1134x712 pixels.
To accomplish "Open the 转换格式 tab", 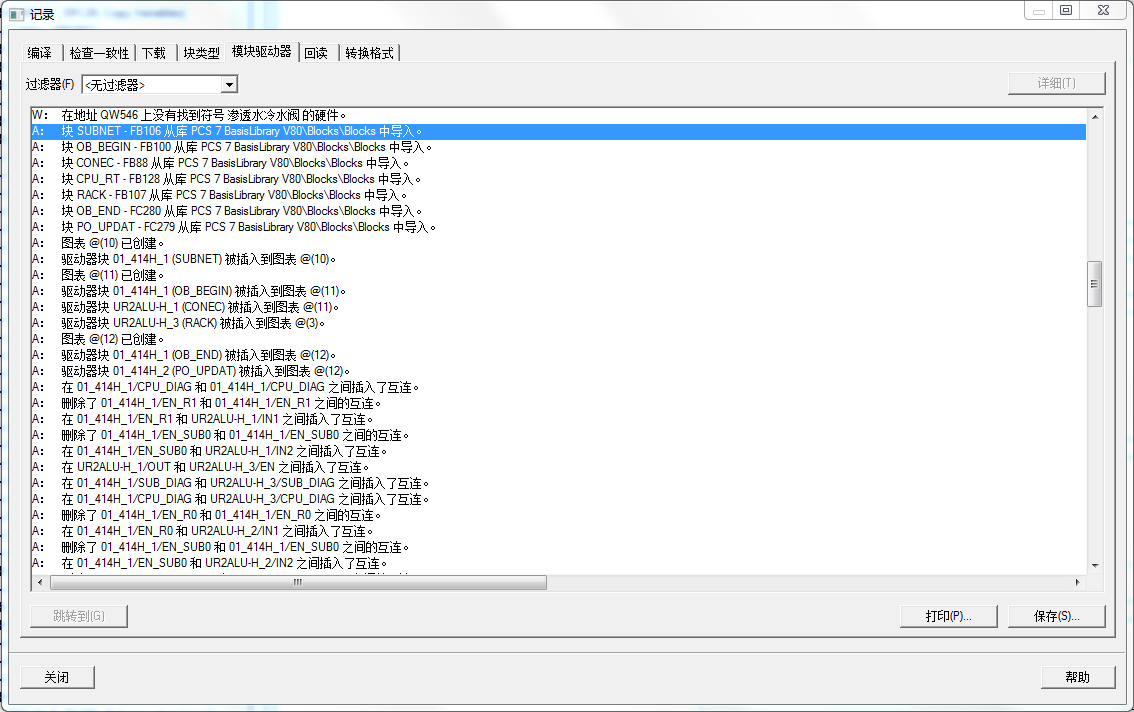I will point(366,52).
